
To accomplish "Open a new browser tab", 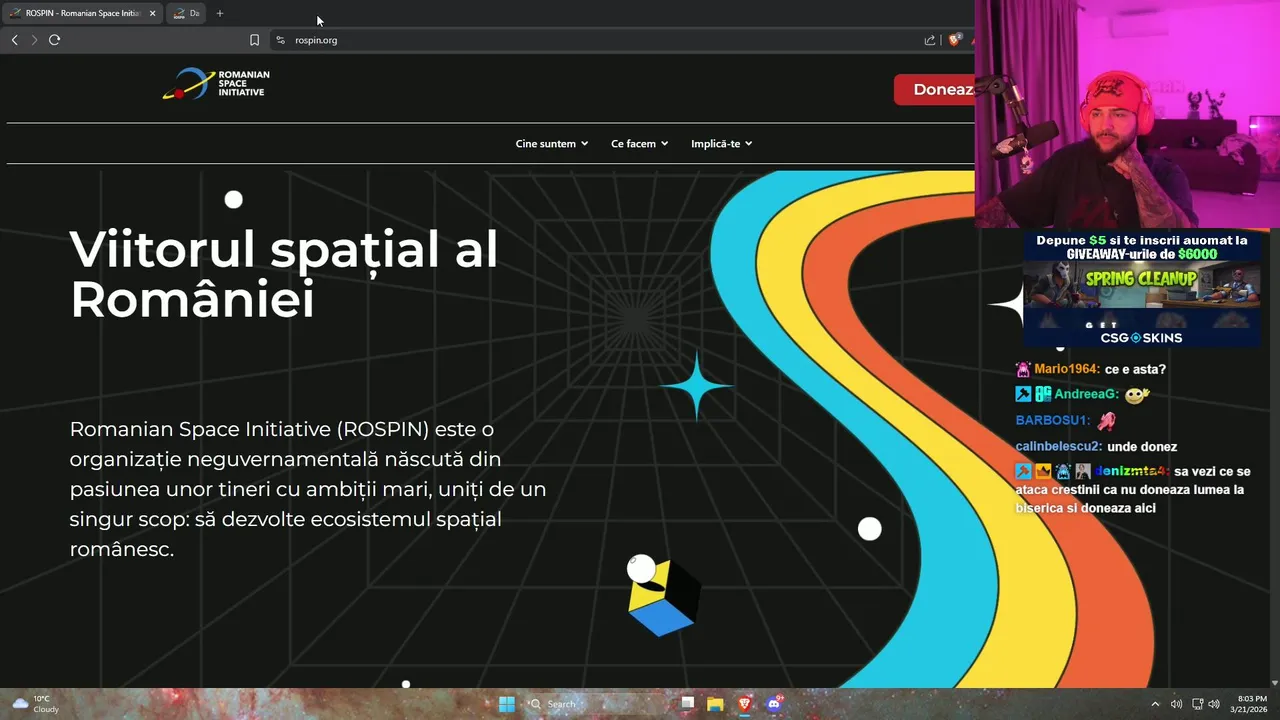I will pyautogui.click(x=220, y=13).
